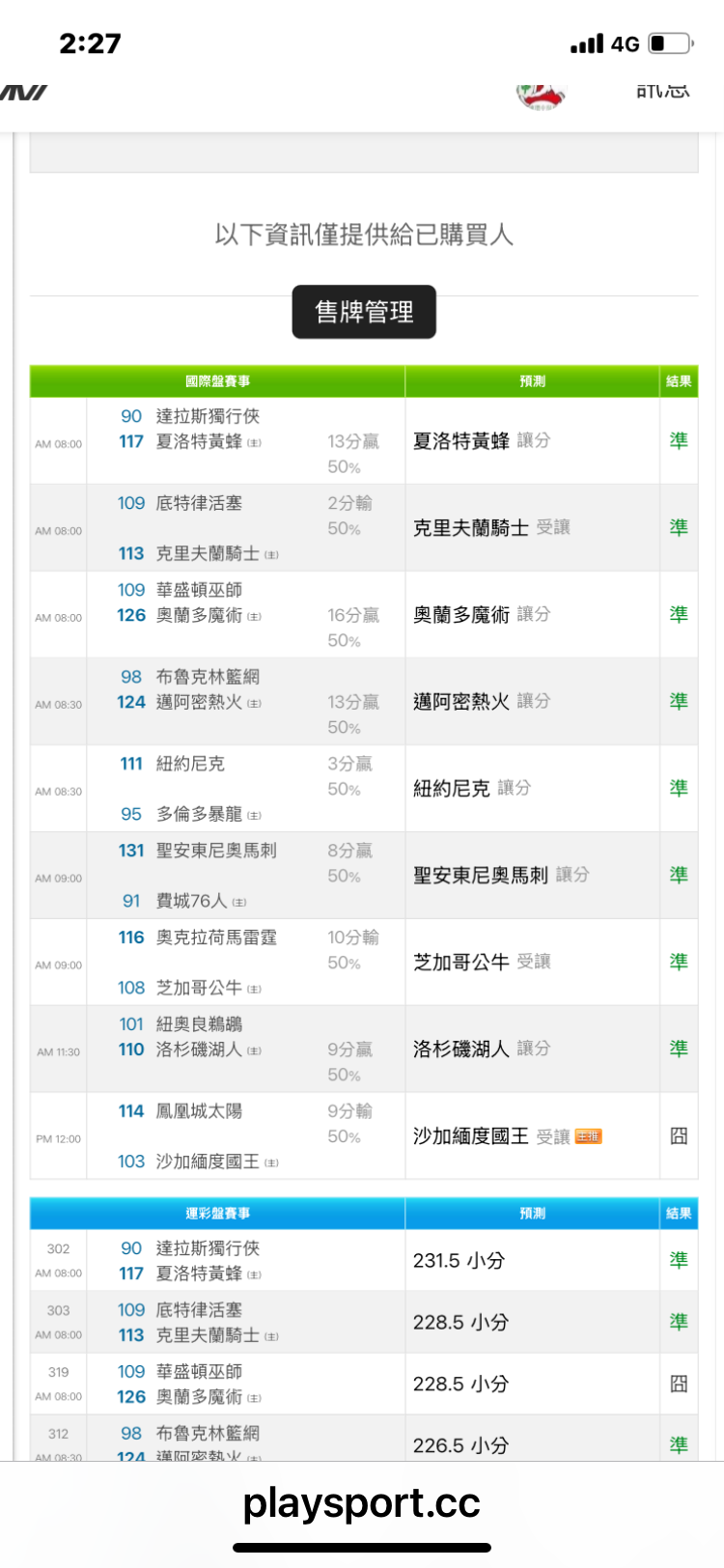
Task: Select the 運彩盤賽事 table header
Action: (x=217, y=1214)
